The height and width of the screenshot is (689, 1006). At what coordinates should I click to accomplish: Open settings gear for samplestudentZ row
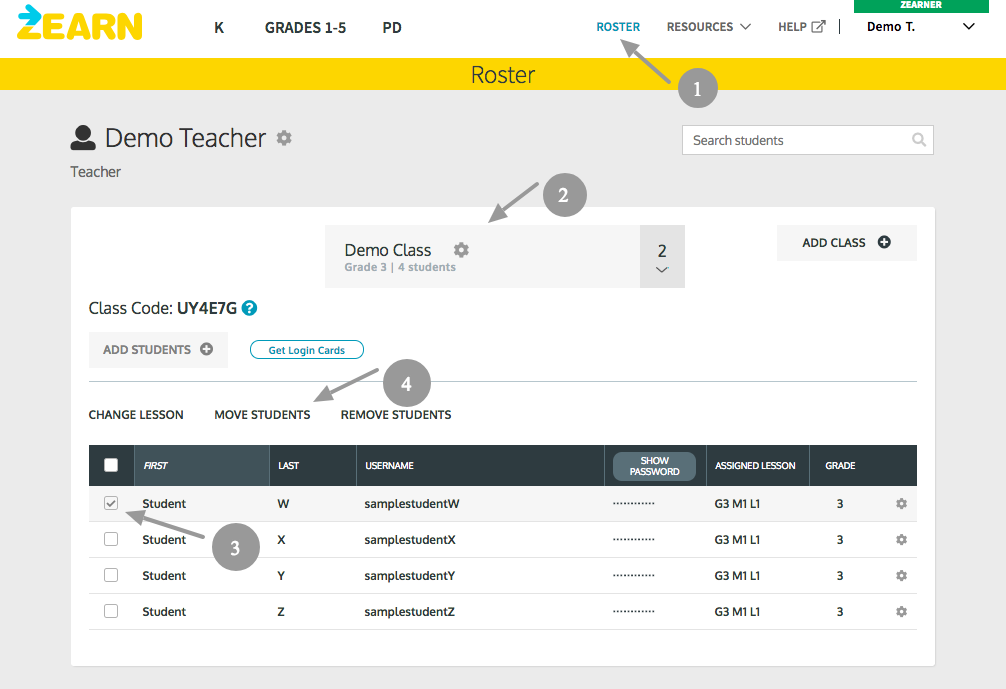coord(901,611)
